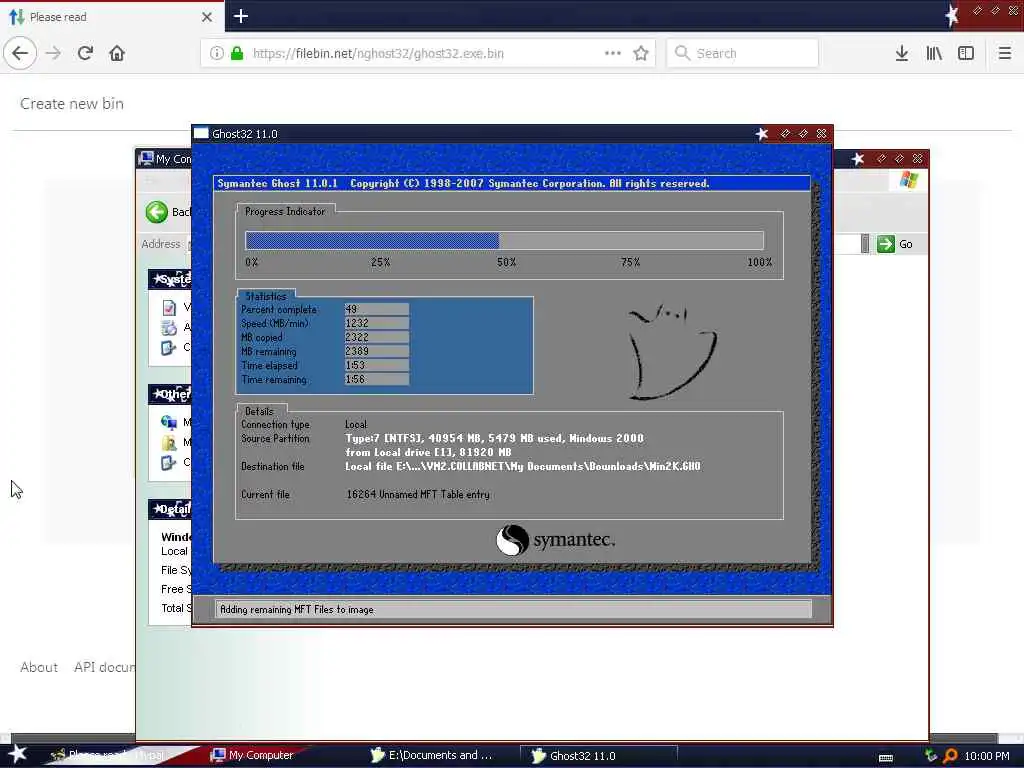Click the Current file MFT Table entry text
The height and width of the screenshot is (768, 1024).
[418, 494]
